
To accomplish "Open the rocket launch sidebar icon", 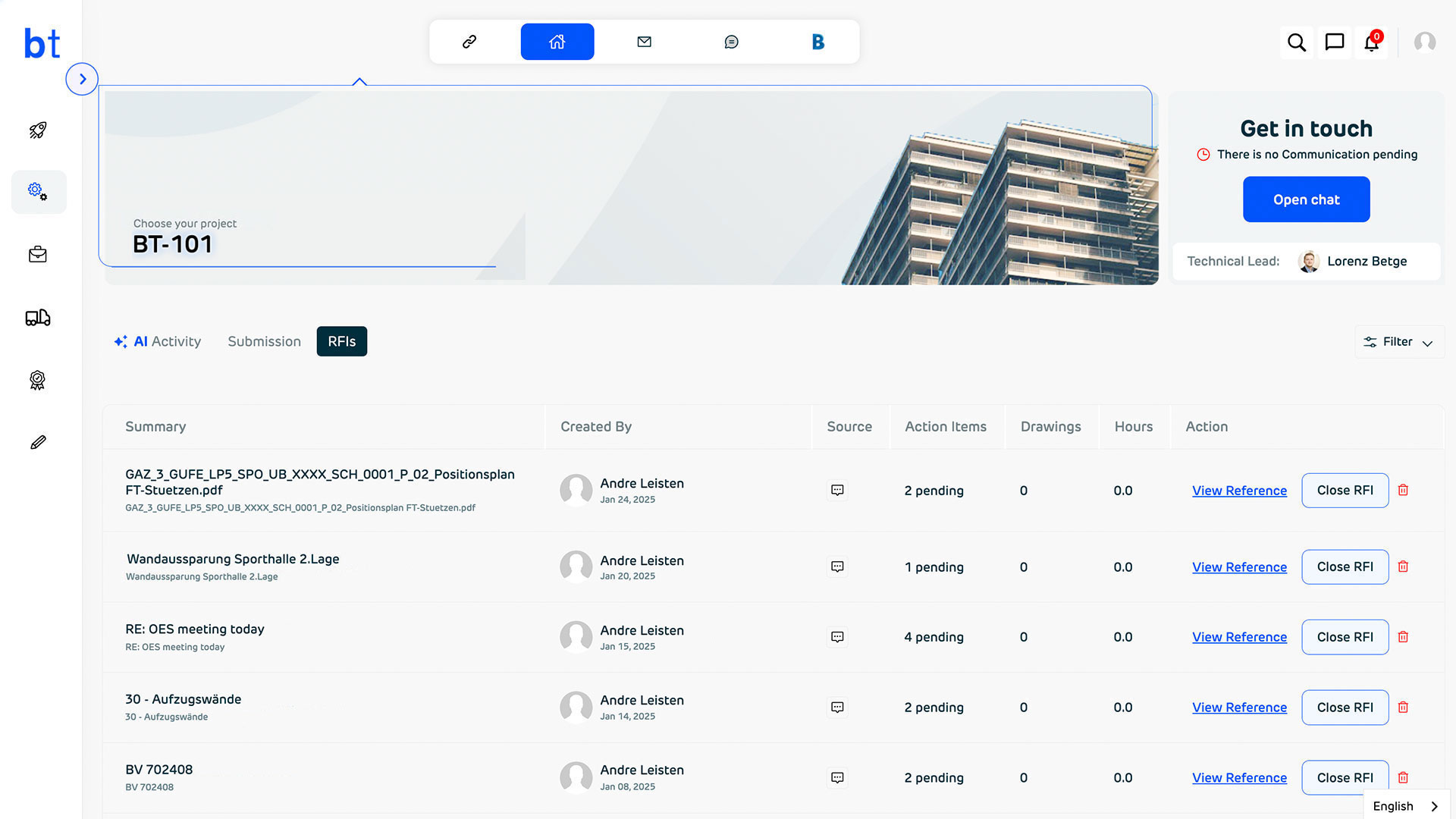I will coord(38,130).
